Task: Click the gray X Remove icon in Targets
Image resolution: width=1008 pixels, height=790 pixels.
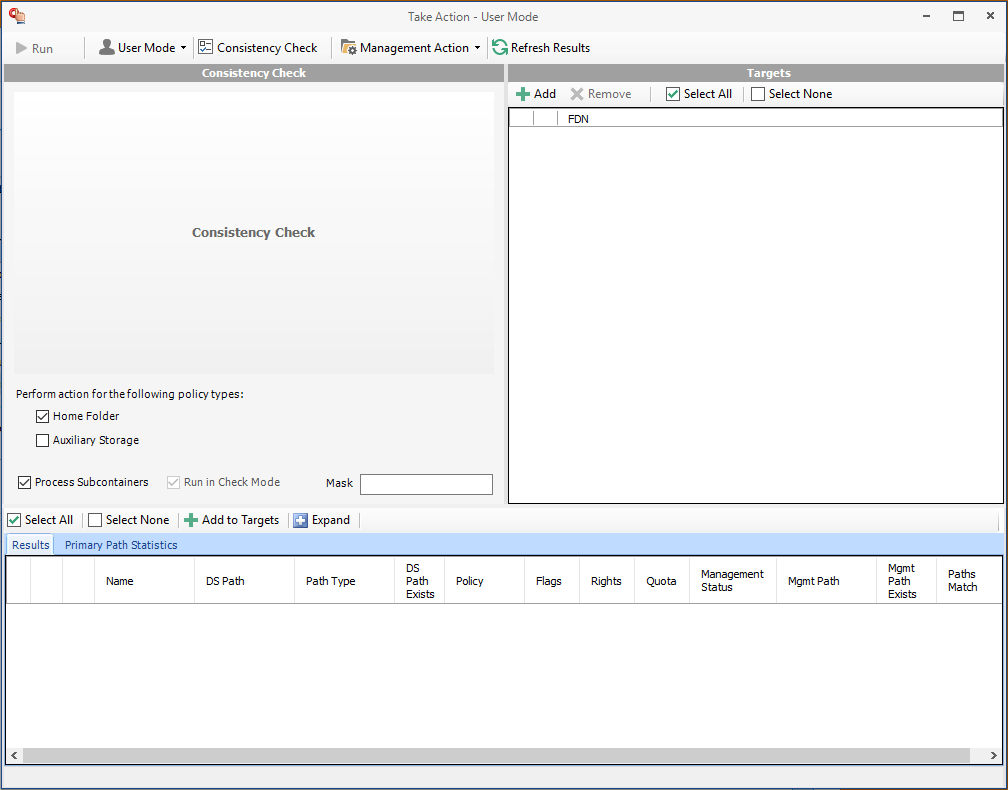Action: (x=577, y=94)
